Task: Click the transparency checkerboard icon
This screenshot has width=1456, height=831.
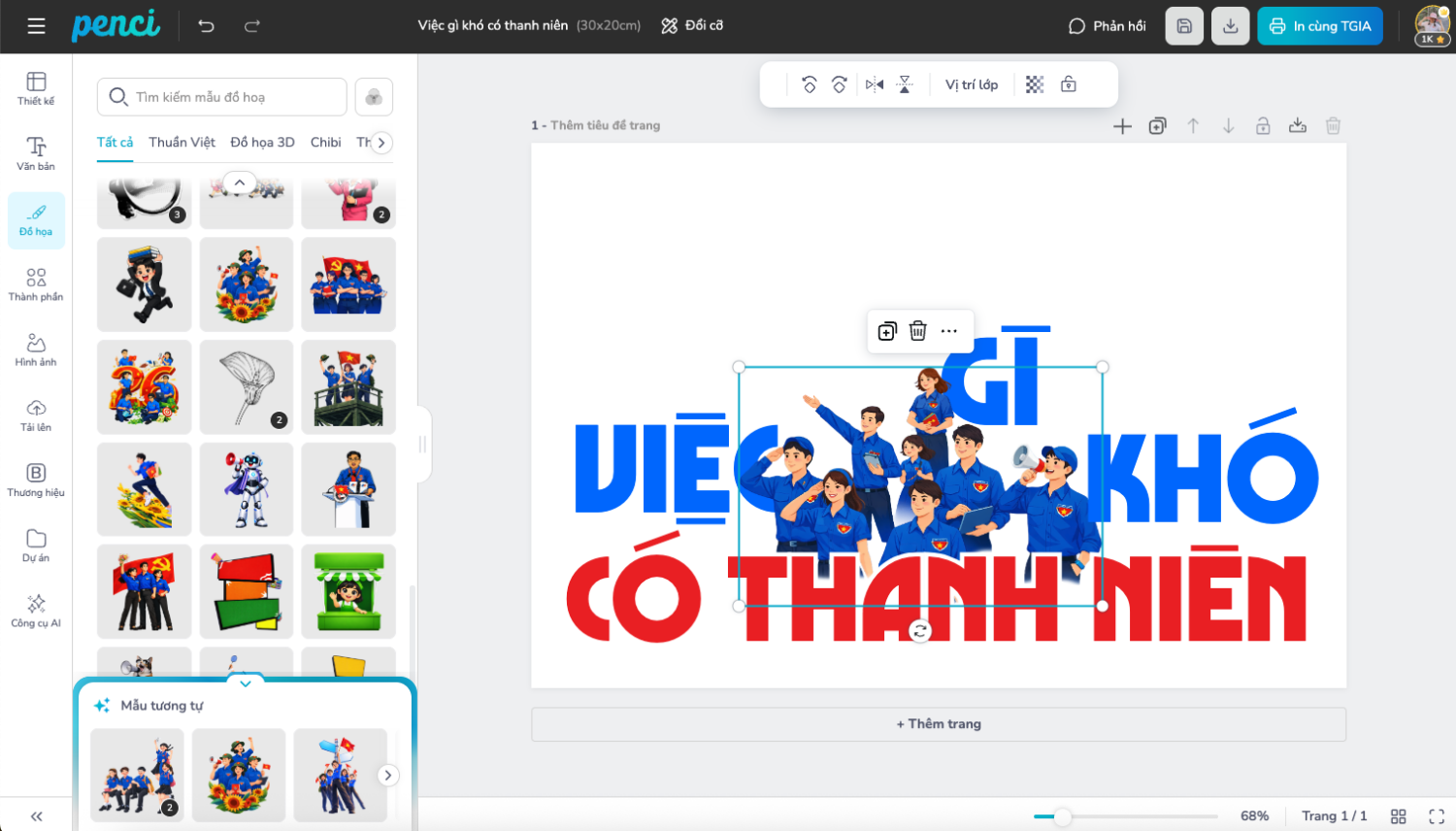Action: (x=1035, y=84)
